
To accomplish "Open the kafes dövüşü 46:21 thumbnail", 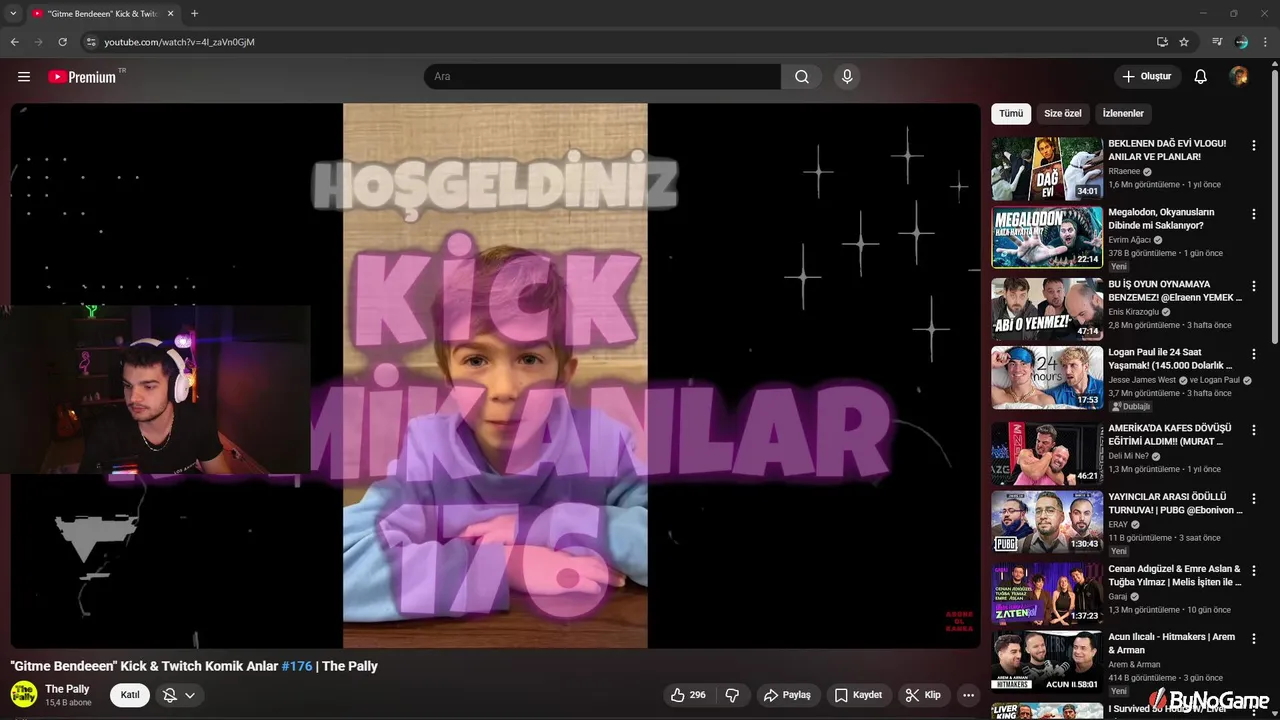I will click(1047, 453).
